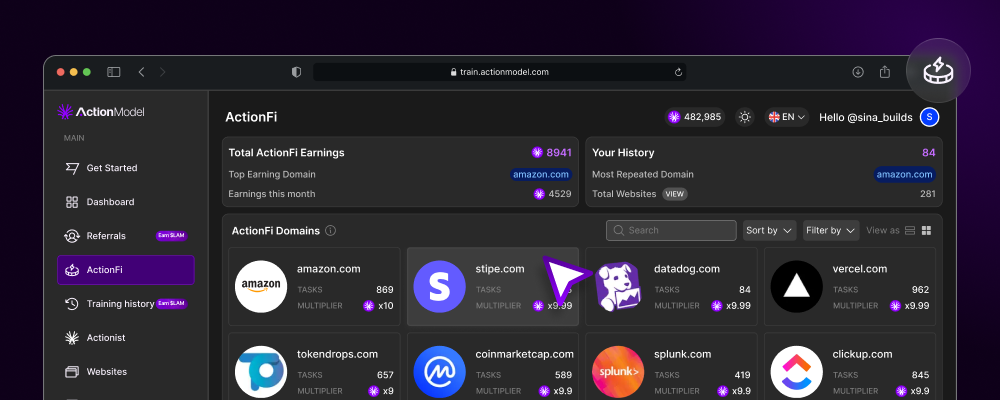1000x400 pixels.
Task: Open the tokendrops.com domain logo
Action: tap(261, 372)
